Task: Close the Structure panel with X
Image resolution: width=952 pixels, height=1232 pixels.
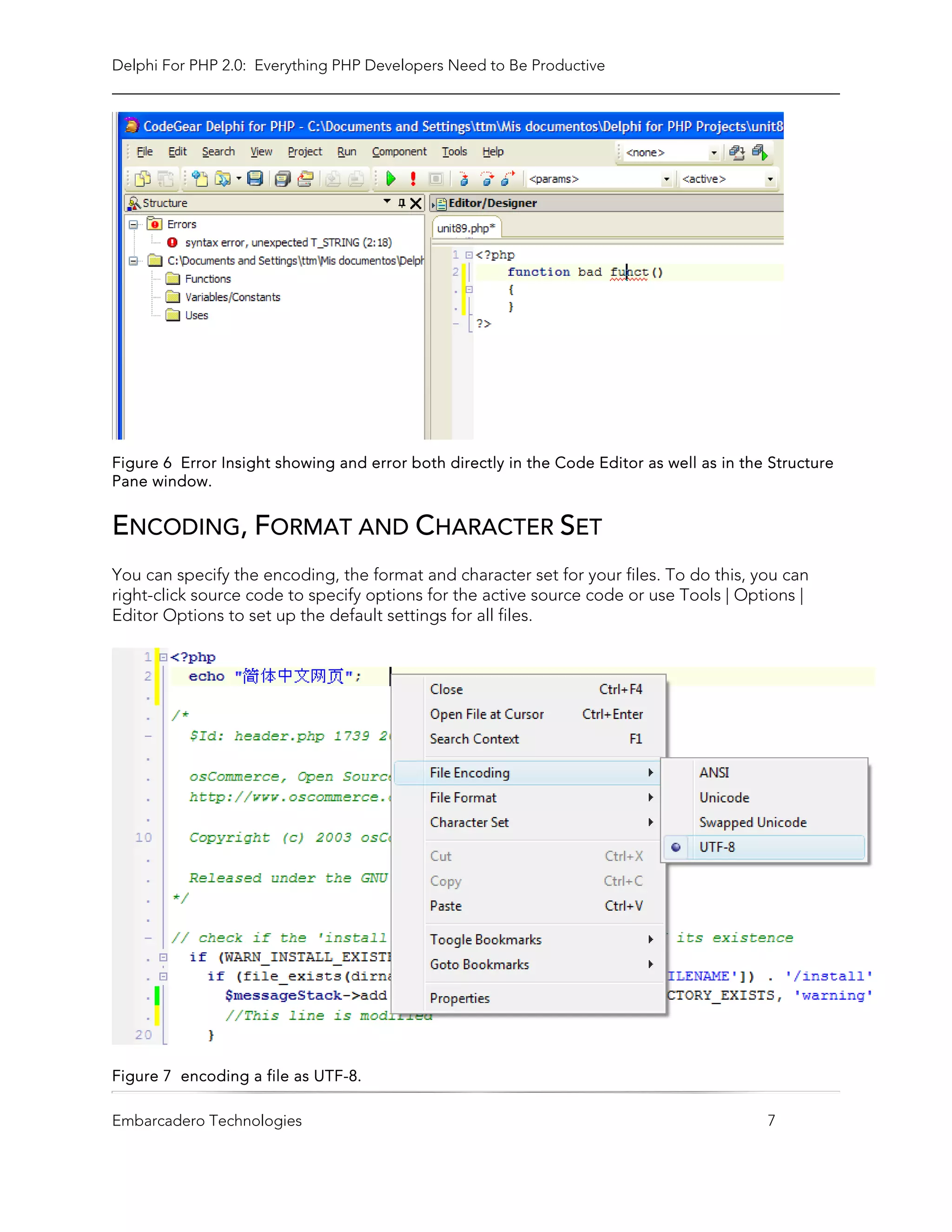Action: coord(416,203)
